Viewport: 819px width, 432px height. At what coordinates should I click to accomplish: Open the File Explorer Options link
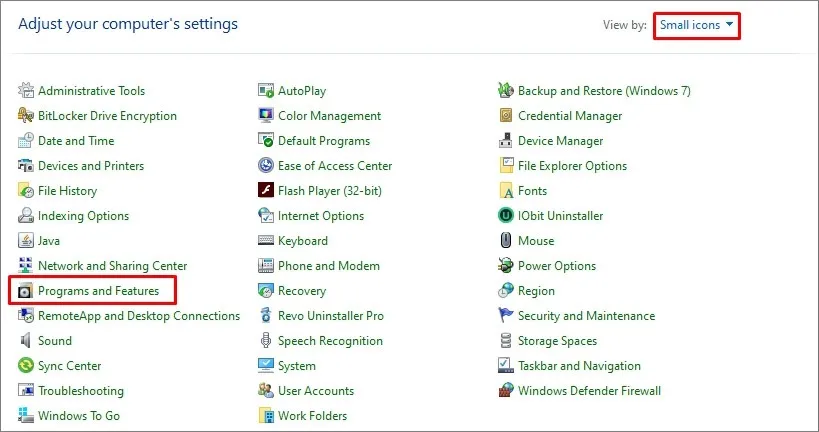[x=572, y=166]
